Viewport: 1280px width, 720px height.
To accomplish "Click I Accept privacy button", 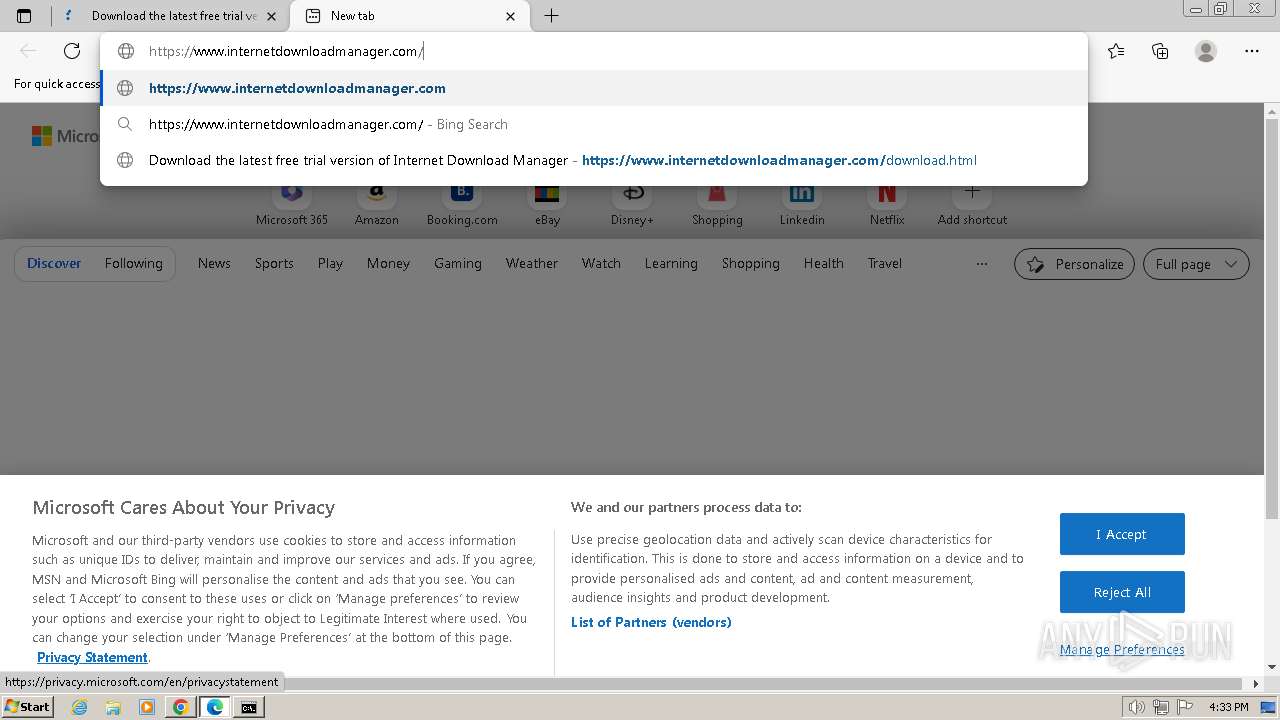I will click(1122, 534).
